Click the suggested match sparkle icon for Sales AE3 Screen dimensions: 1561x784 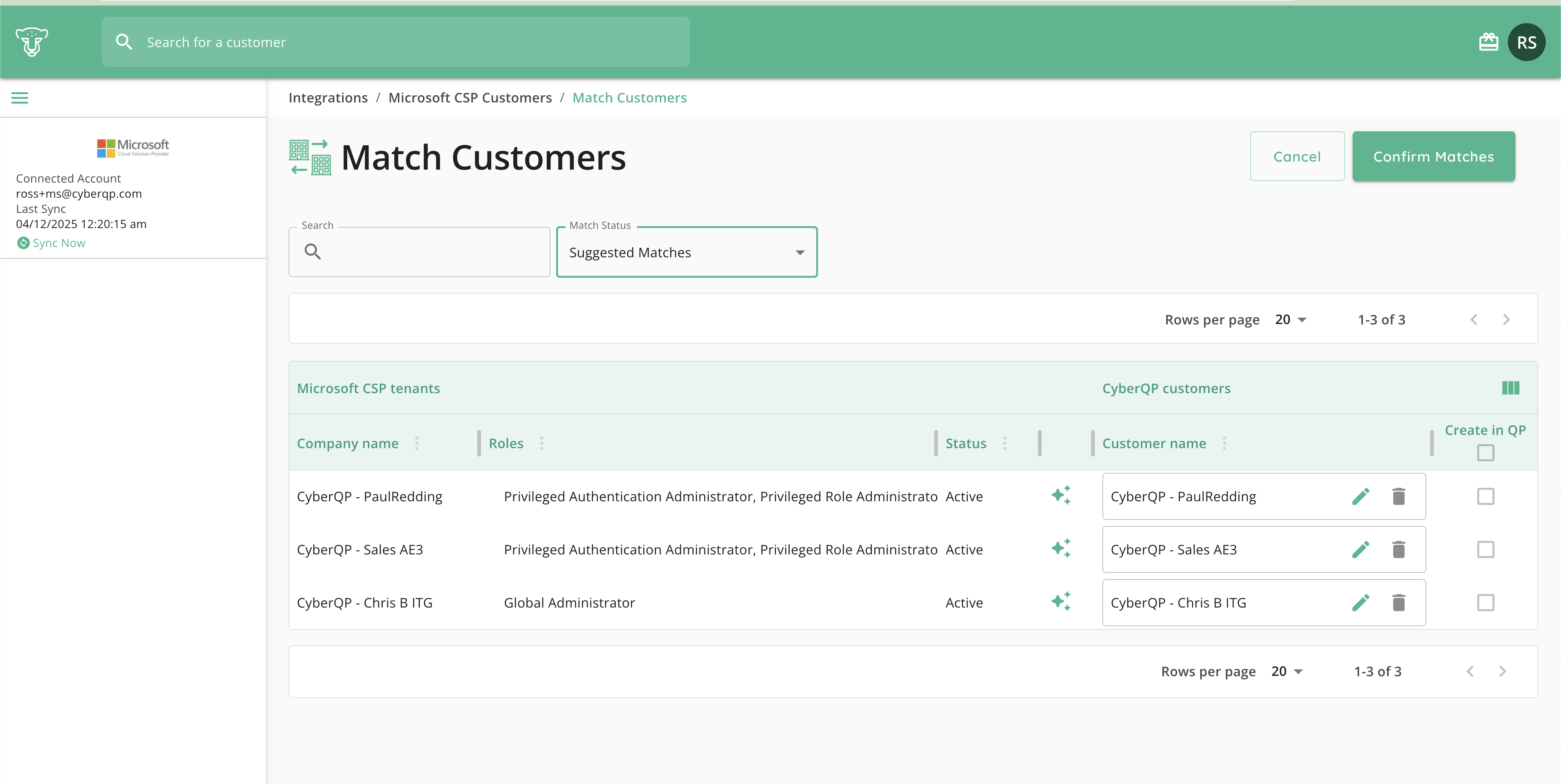tap(1060, 548)
